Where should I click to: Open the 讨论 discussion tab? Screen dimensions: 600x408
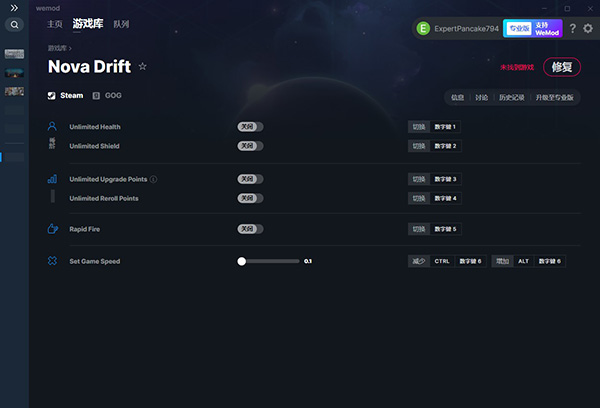click(x=481, y=98)
